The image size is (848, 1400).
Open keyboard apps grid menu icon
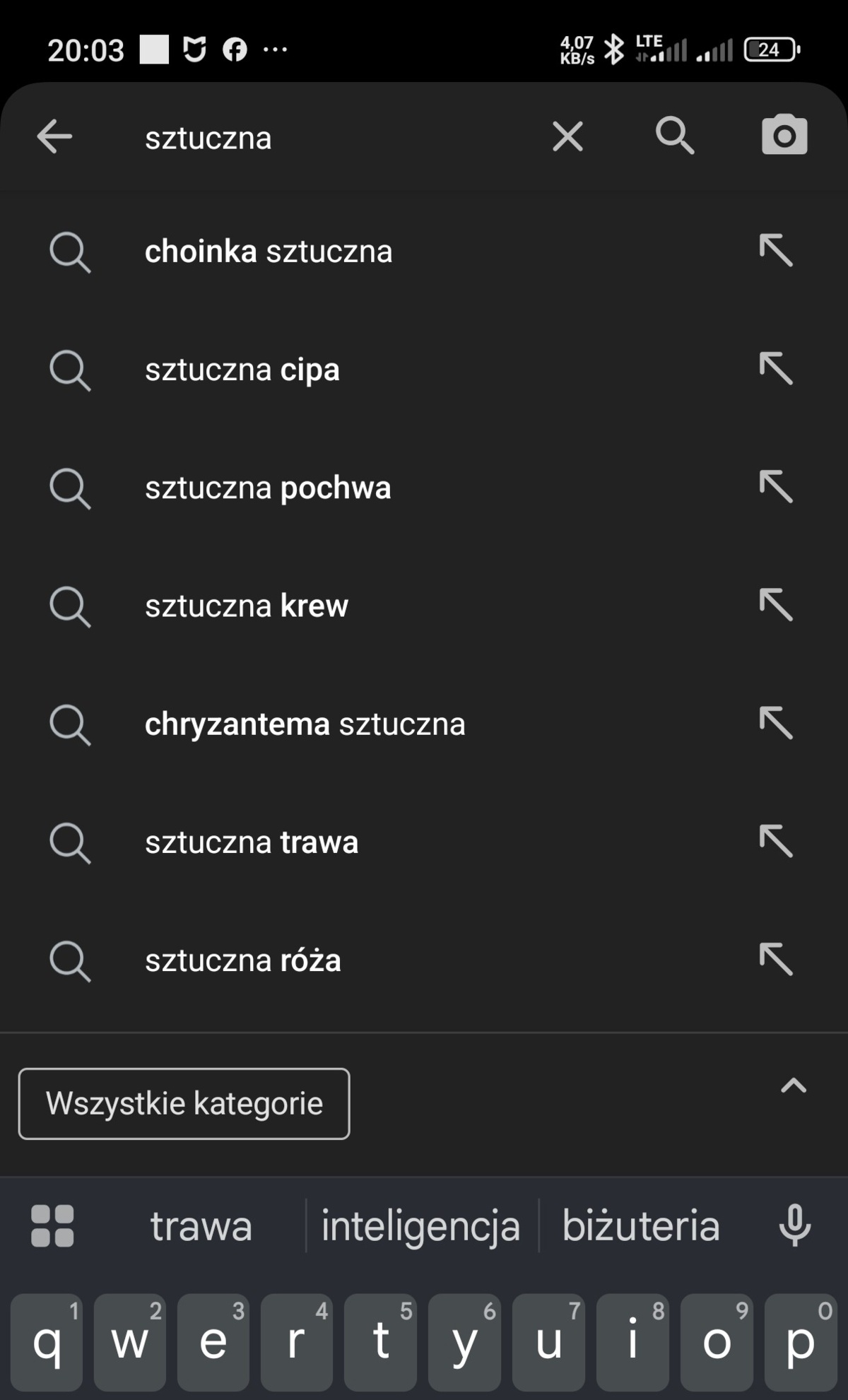[x=52, y=1225]
